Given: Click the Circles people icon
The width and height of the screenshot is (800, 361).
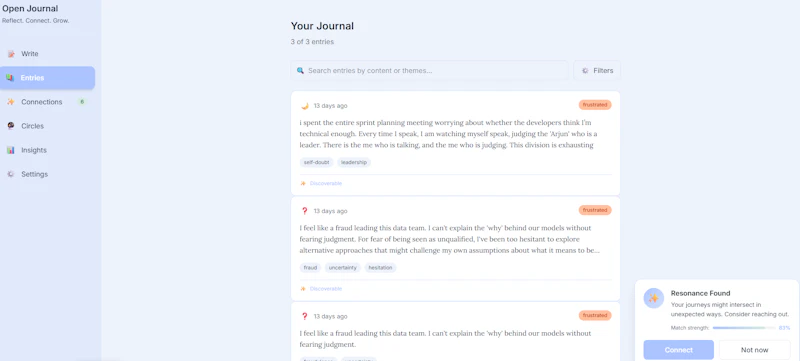Looking at the screenshot, I should click(x=11, y=126).
